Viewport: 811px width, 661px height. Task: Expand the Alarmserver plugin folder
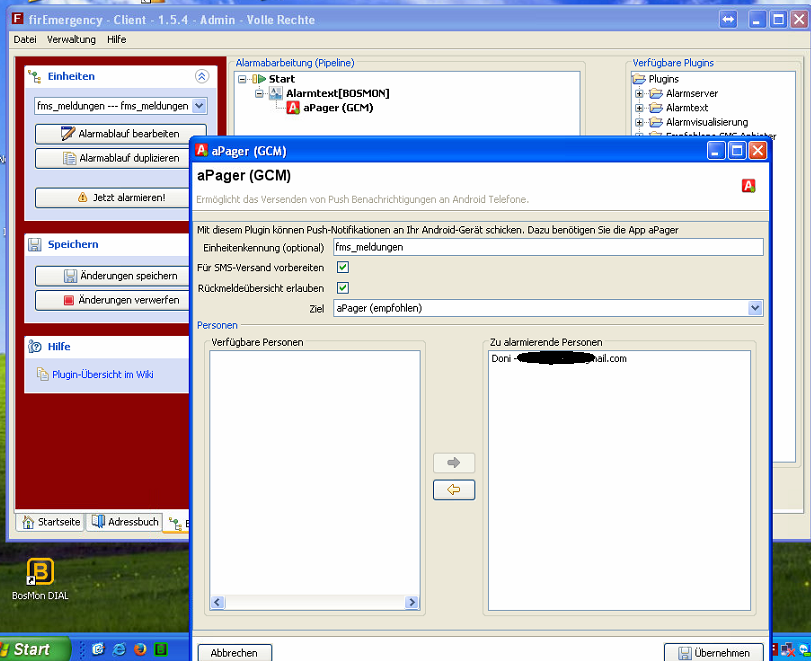pyautogui.click(x=639, y=94)
